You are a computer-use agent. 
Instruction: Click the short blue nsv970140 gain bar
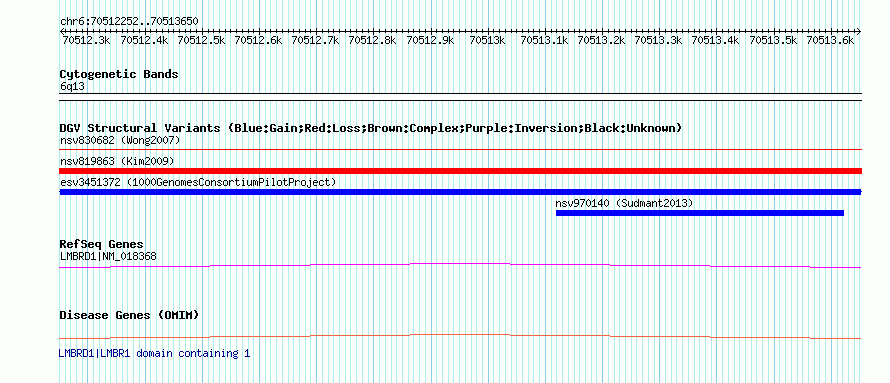[700, 213]
